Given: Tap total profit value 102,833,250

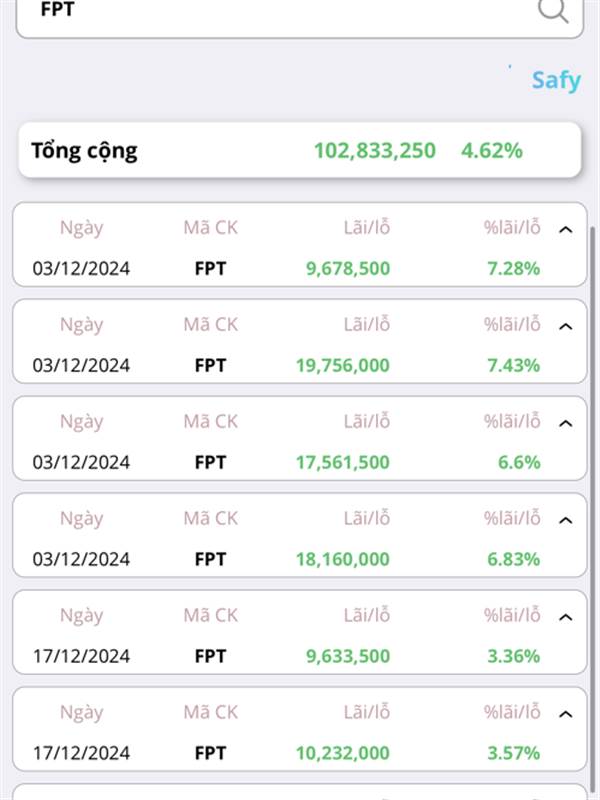Looking at the screenshot, I should [374, 151].
